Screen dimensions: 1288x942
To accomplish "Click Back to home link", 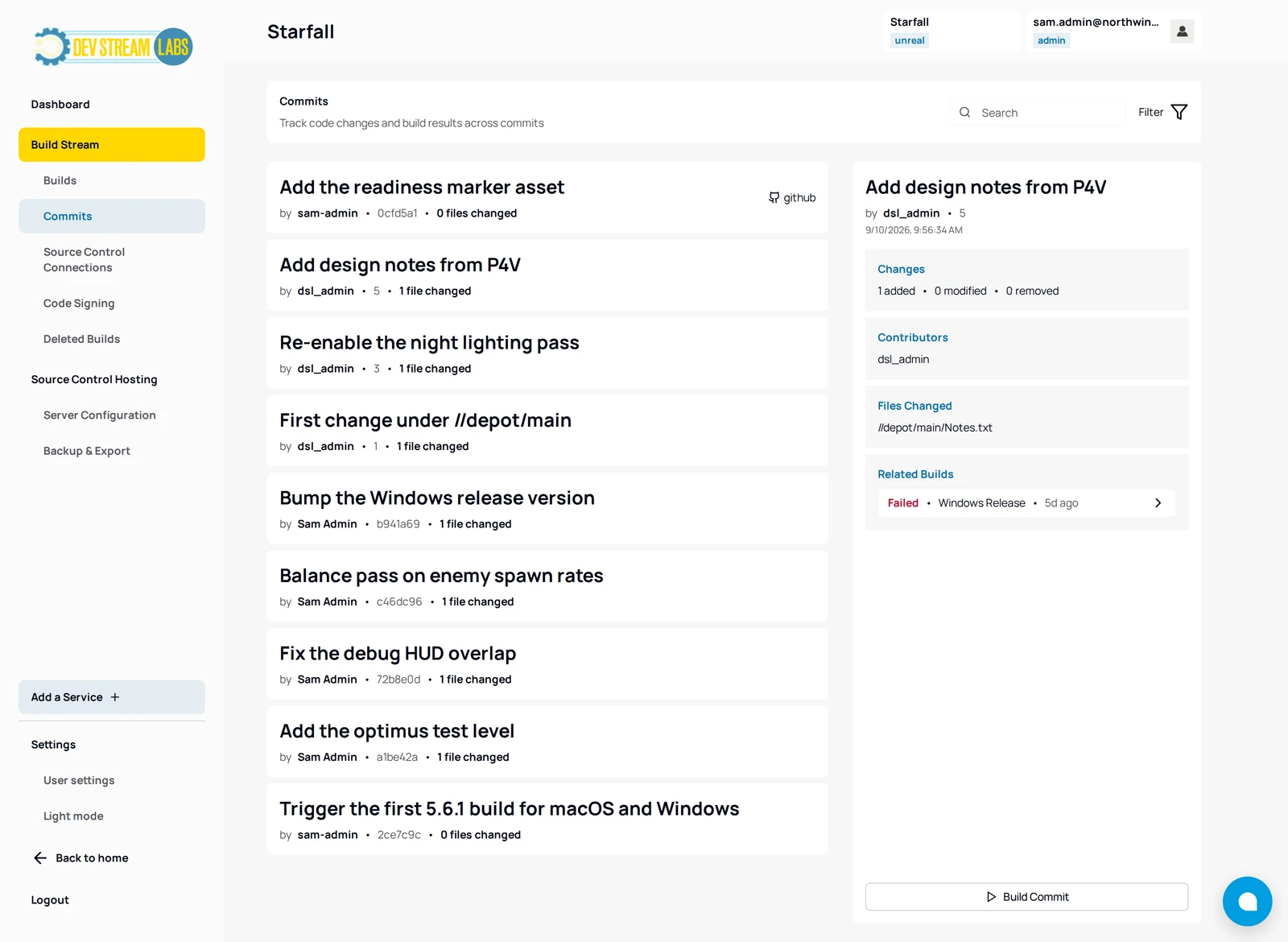I will point(92,858).
